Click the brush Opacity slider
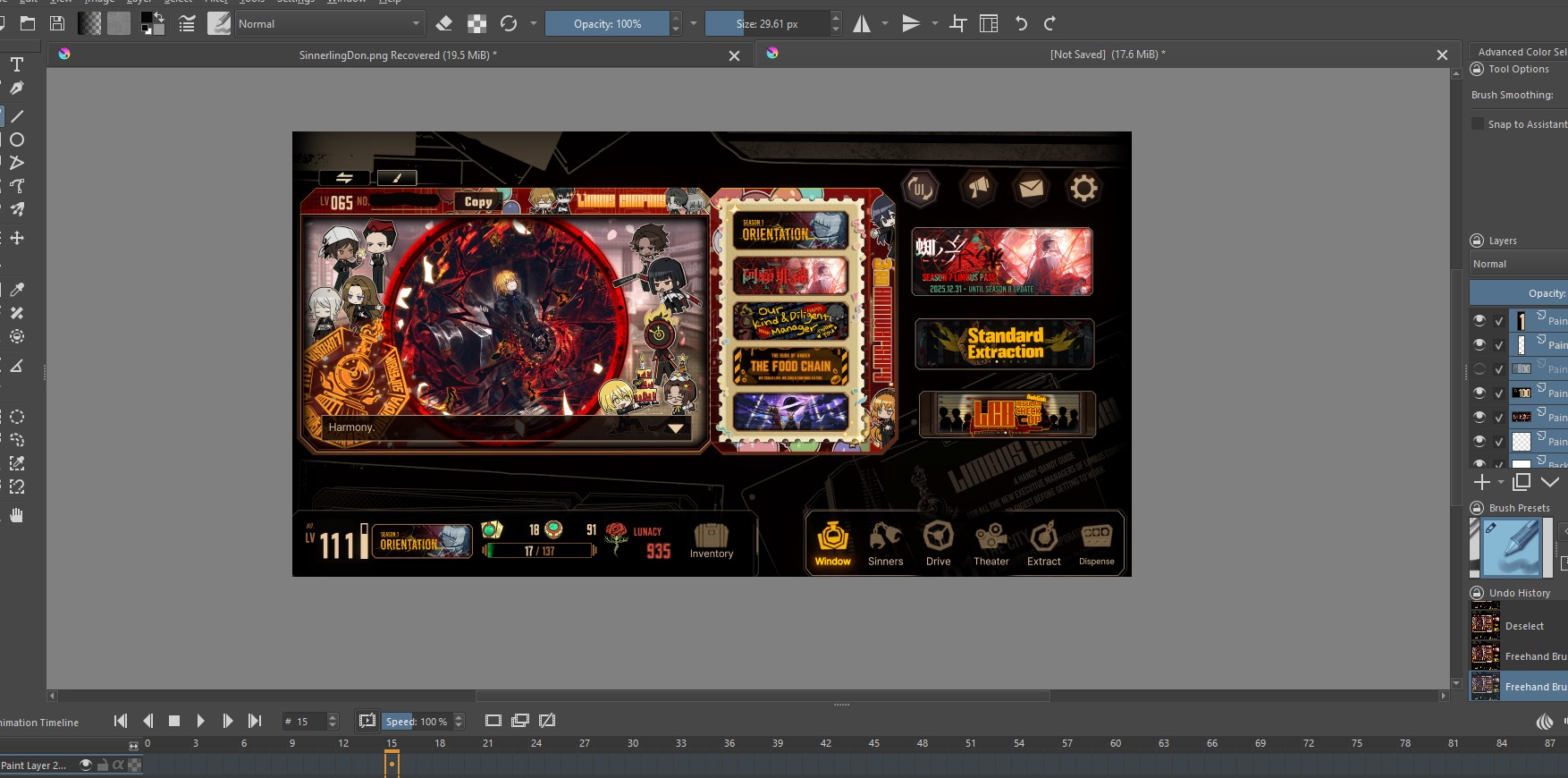The width and height of the screenshot is (1568, 778). (607, 24)
